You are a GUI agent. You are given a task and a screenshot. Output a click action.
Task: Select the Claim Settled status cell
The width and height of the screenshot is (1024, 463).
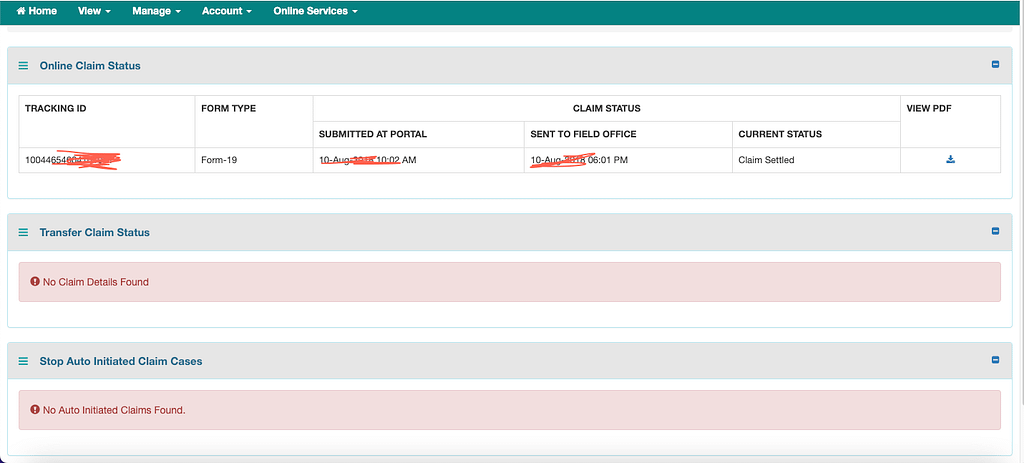[766, 160]
